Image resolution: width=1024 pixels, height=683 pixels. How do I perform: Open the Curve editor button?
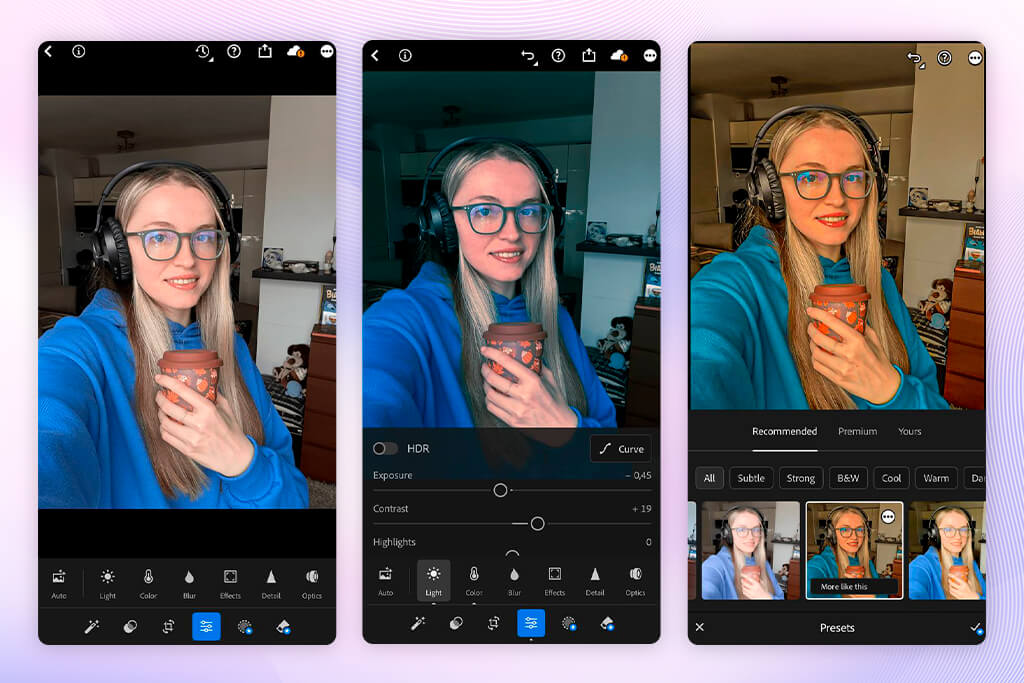621,449
